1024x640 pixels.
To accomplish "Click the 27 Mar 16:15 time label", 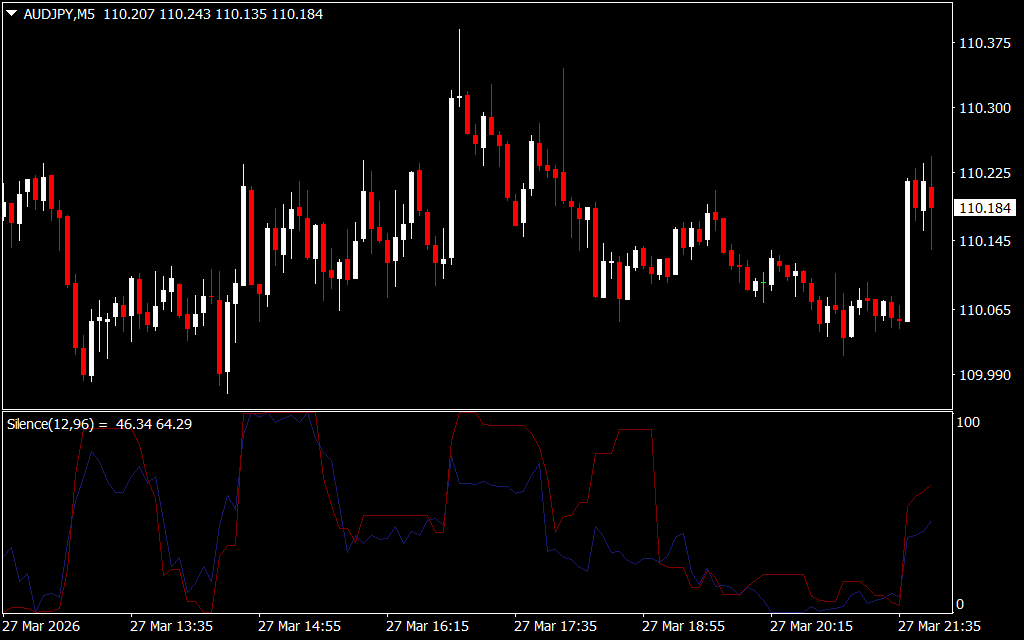I will coord(427,626).
